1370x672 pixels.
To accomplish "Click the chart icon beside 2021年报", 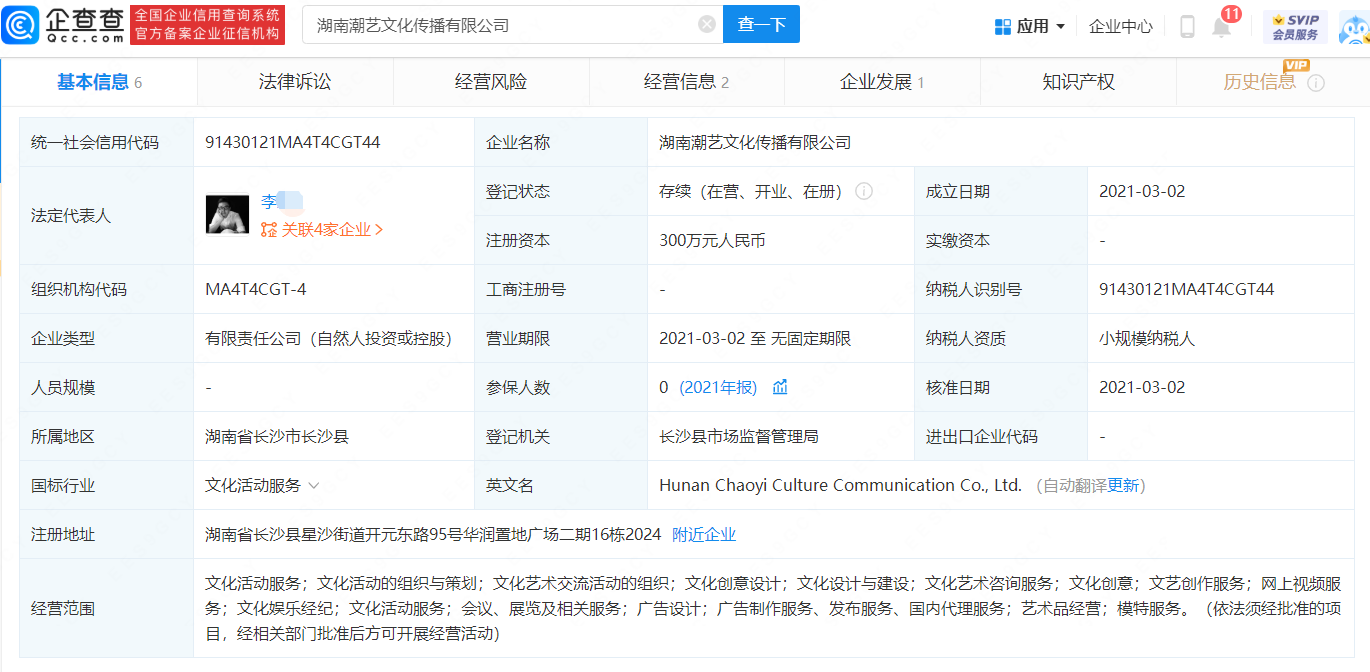I will coord(780,387).
